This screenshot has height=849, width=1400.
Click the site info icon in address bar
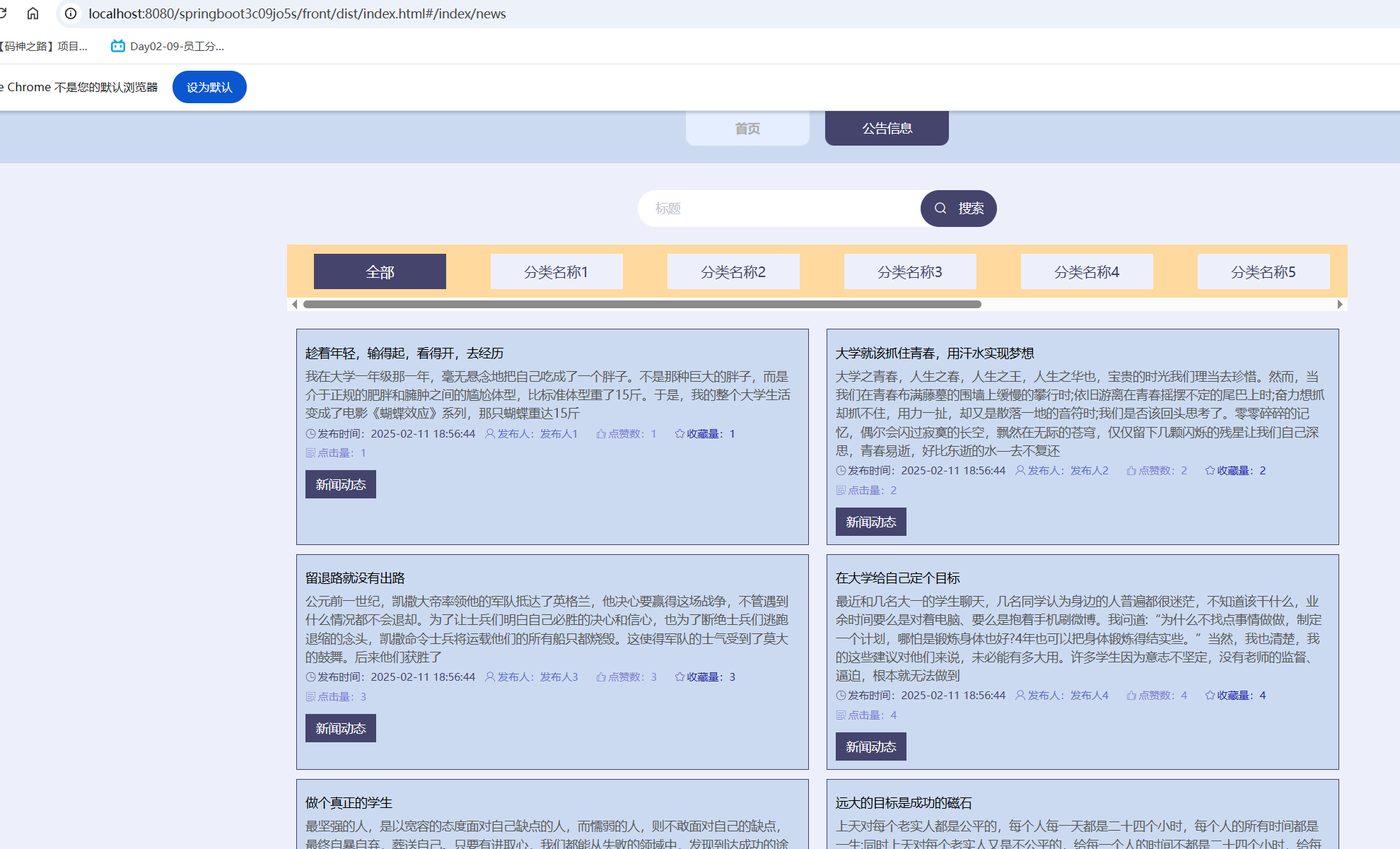(71, 13)
